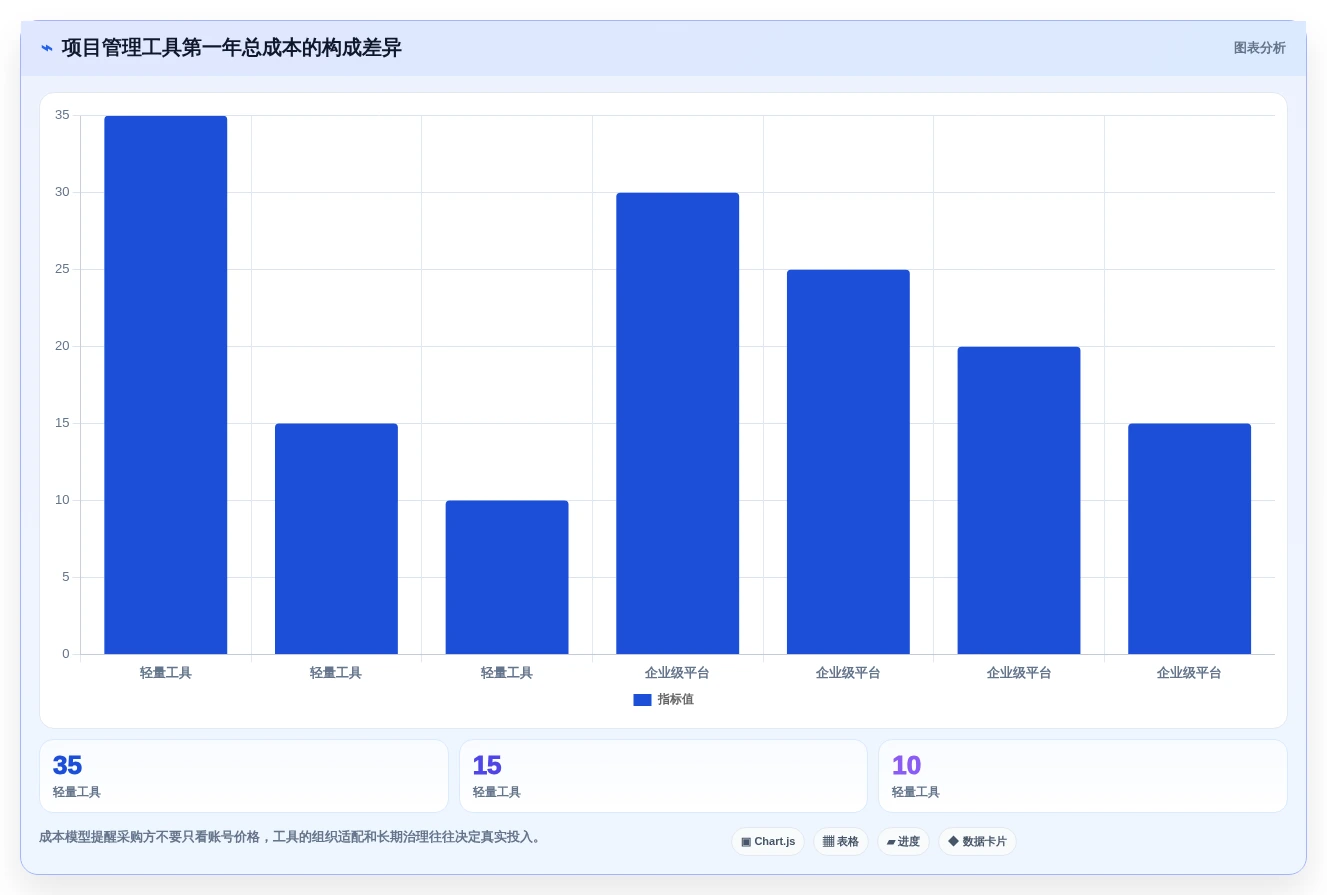Click the 企业级平台 bar with value 30
The image size is (1327, 895).
point(678,423)
